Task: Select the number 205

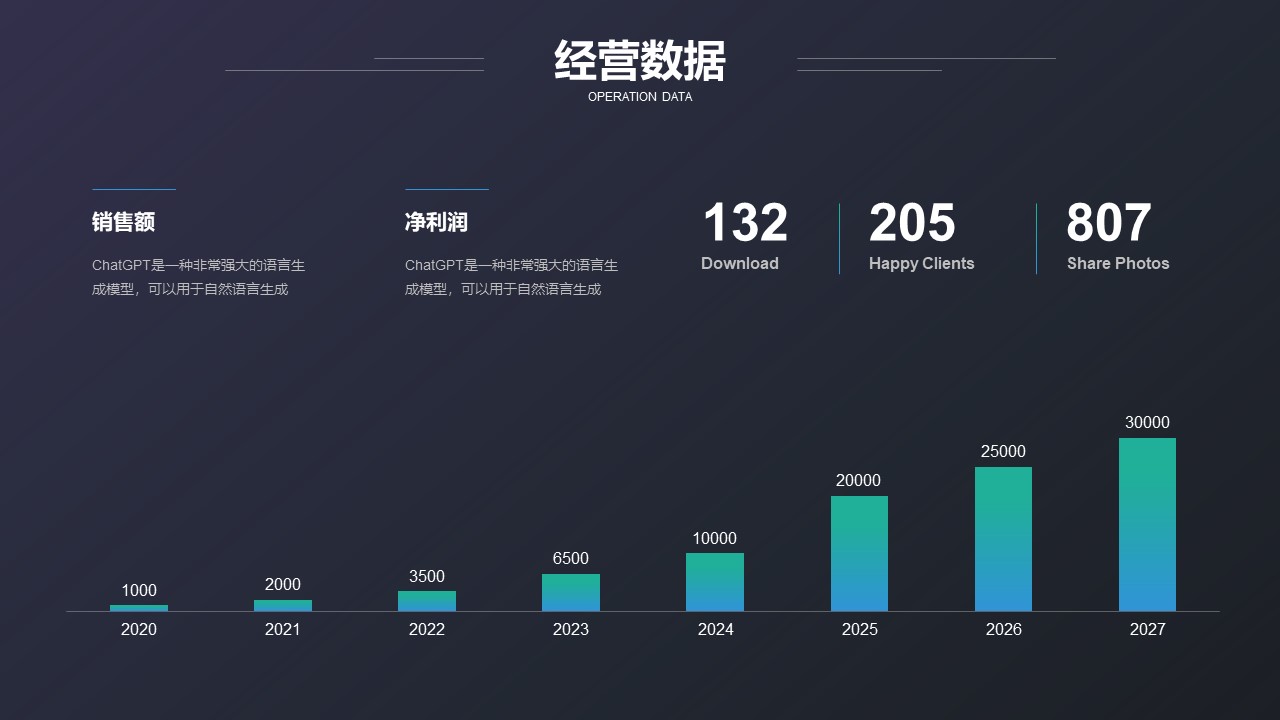Action: [912, 223]
